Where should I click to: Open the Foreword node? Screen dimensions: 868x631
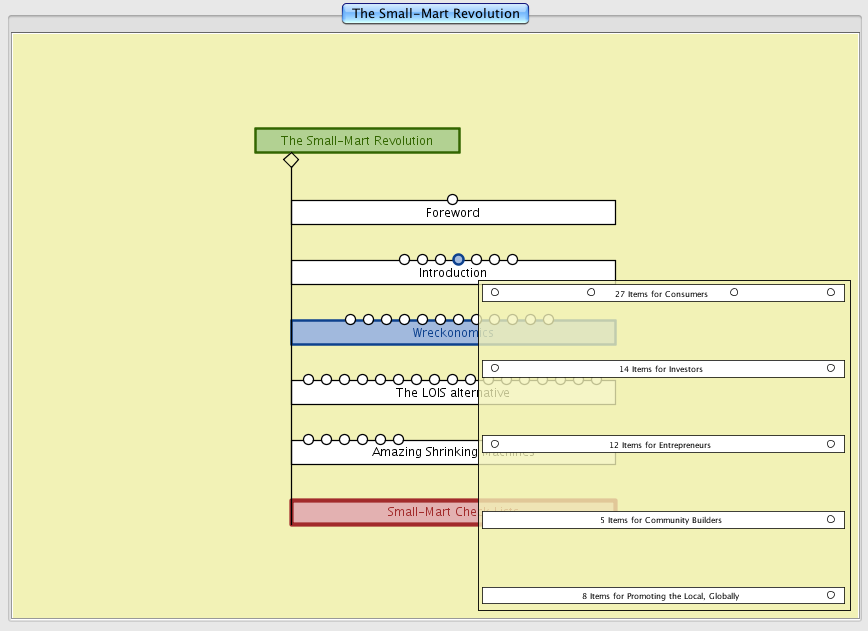pos(452,213)
